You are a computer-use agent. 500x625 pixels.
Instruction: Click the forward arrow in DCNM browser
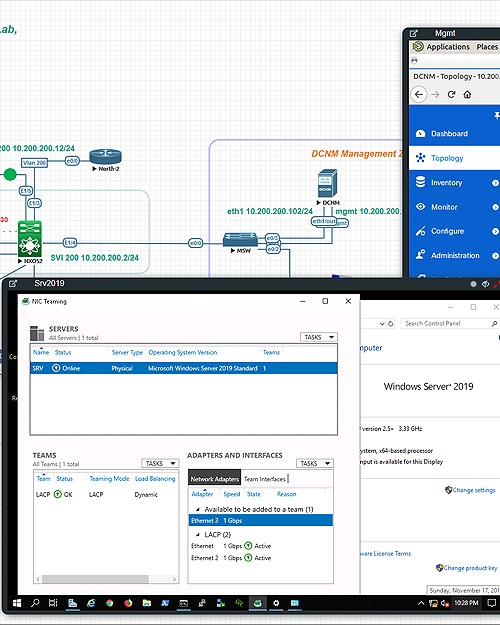pyautogui.click(x=435, y=94)
